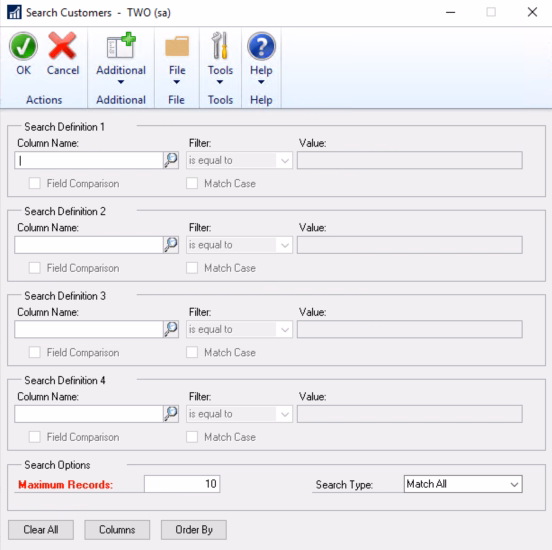Viewport: 552px width, 550px height.
Task: Open the File folder icon menu
Action: 177,46
